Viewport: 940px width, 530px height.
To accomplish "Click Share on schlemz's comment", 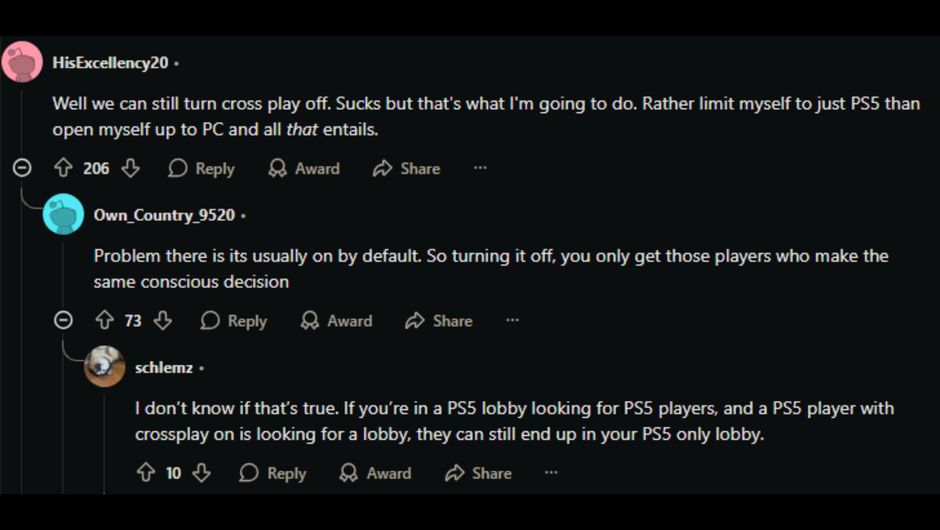I will (x=478, y=472).
